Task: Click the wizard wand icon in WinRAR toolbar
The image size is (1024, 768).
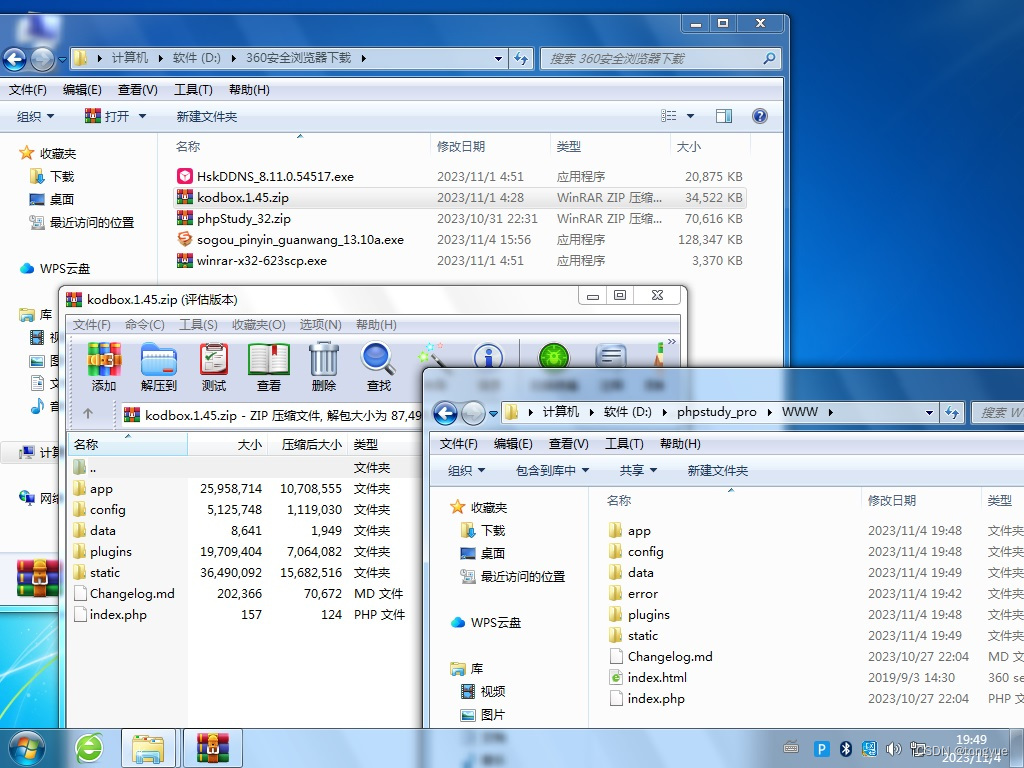Action: click(432, 357)
